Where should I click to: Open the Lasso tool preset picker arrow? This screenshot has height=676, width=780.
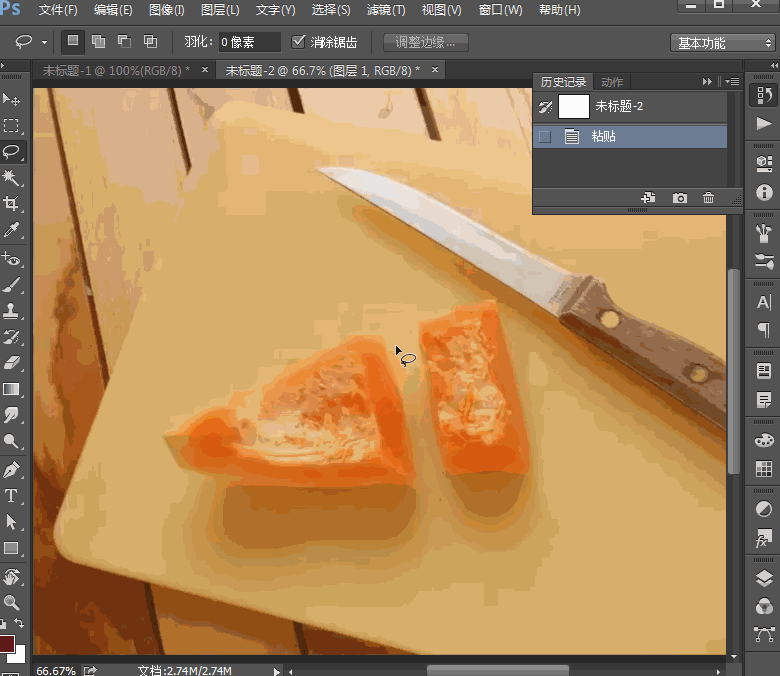(x=44, y=42)
